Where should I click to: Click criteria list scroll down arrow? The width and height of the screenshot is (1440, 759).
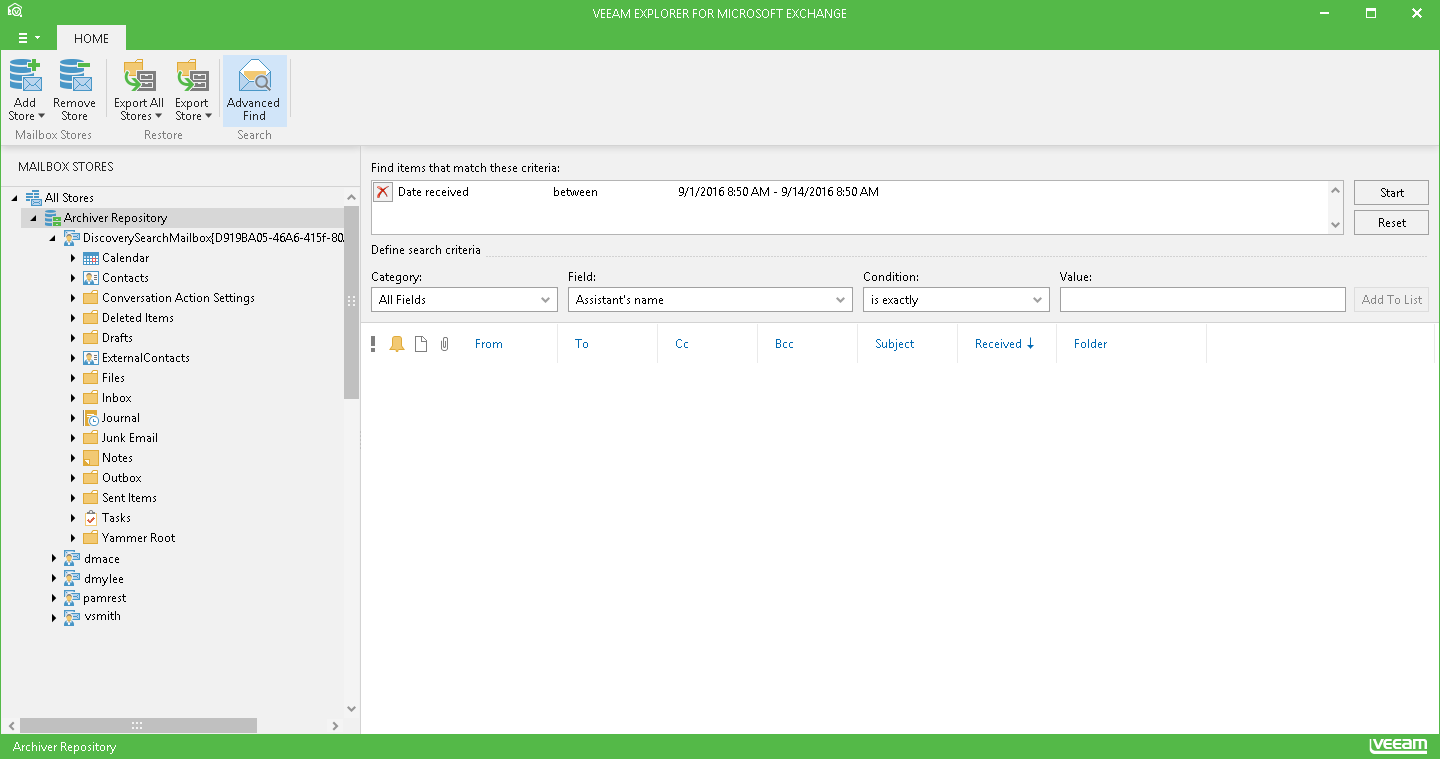(x=1336, y=226)
